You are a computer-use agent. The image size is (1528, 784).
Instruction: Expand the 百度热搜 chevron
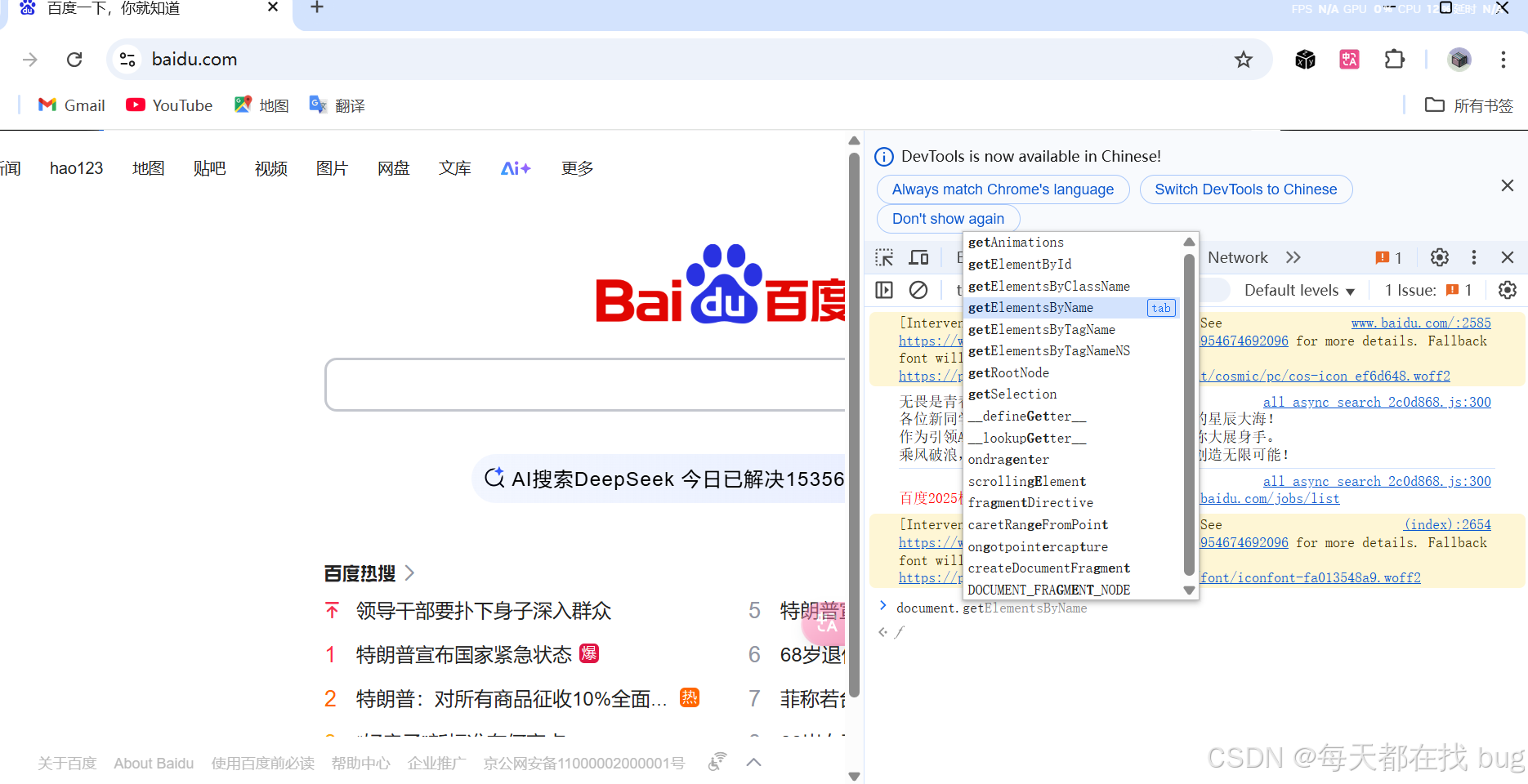point(410,573)
